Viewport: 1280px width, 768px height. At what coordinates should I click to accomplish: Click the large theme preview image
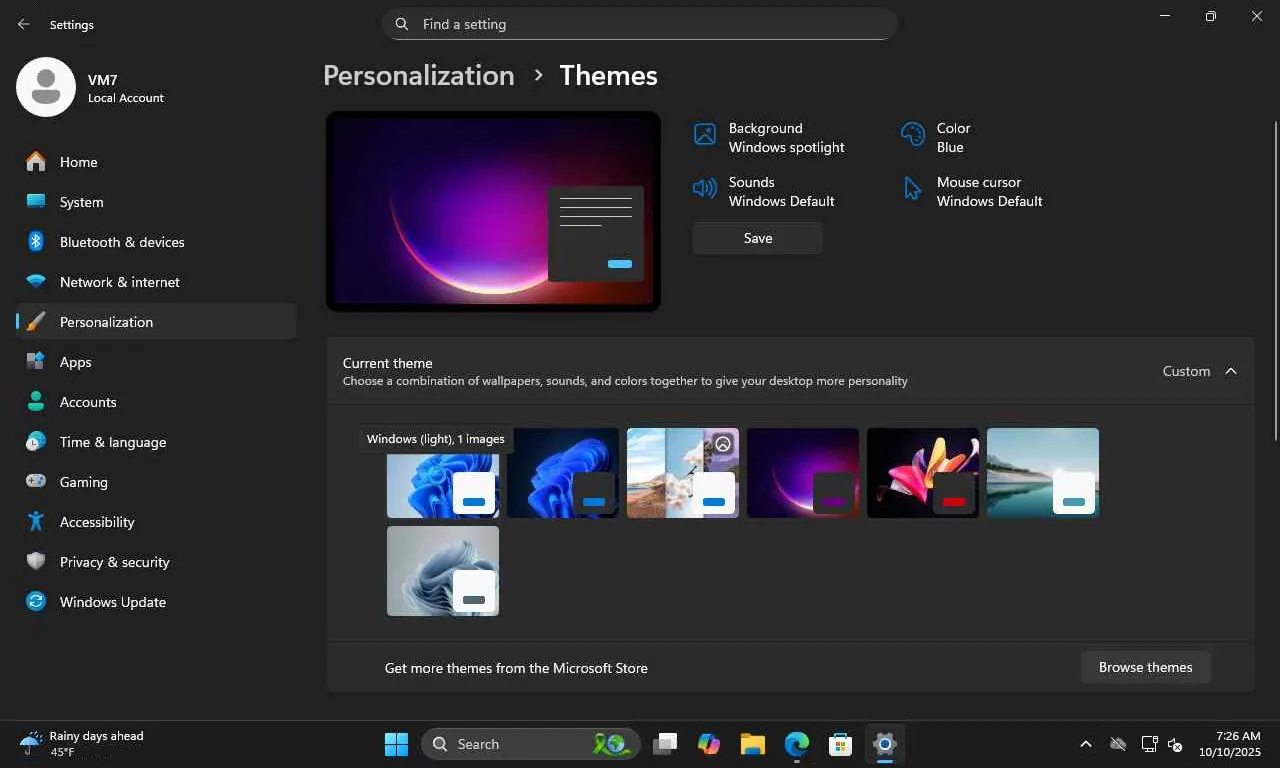pos(493,211)
